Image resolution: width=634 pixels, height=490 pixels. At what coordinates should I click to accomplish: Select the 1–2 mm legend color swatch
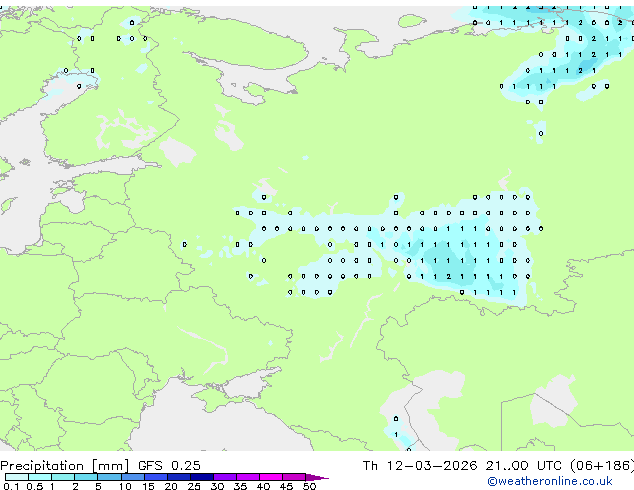63,477
